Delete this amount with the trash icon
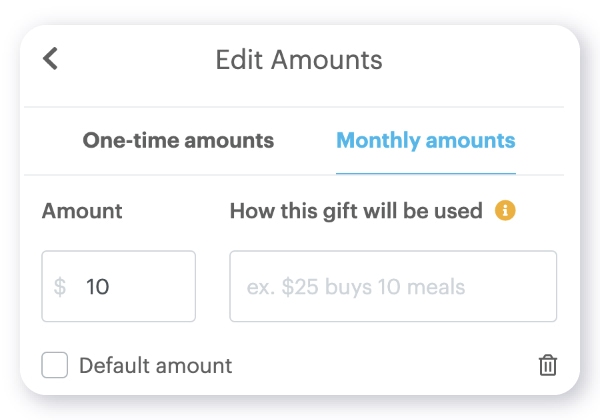The image size is (600, 420). point(547,365)
